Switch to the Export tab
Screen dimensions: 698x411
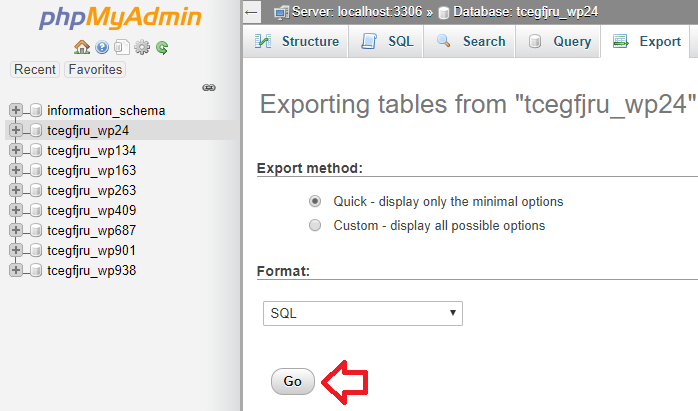[645, 41]
